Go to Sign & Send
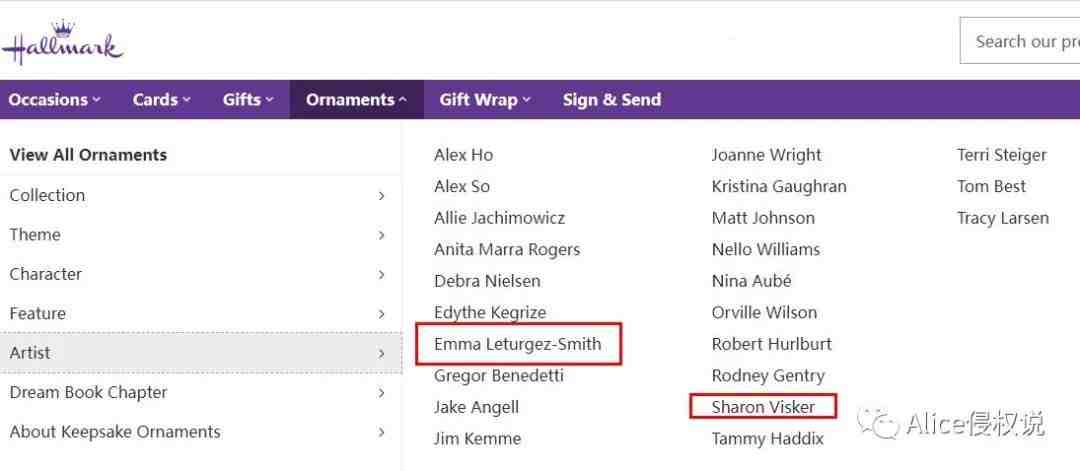The width and height of the screenshot is (1080, 471). point(612,100)
